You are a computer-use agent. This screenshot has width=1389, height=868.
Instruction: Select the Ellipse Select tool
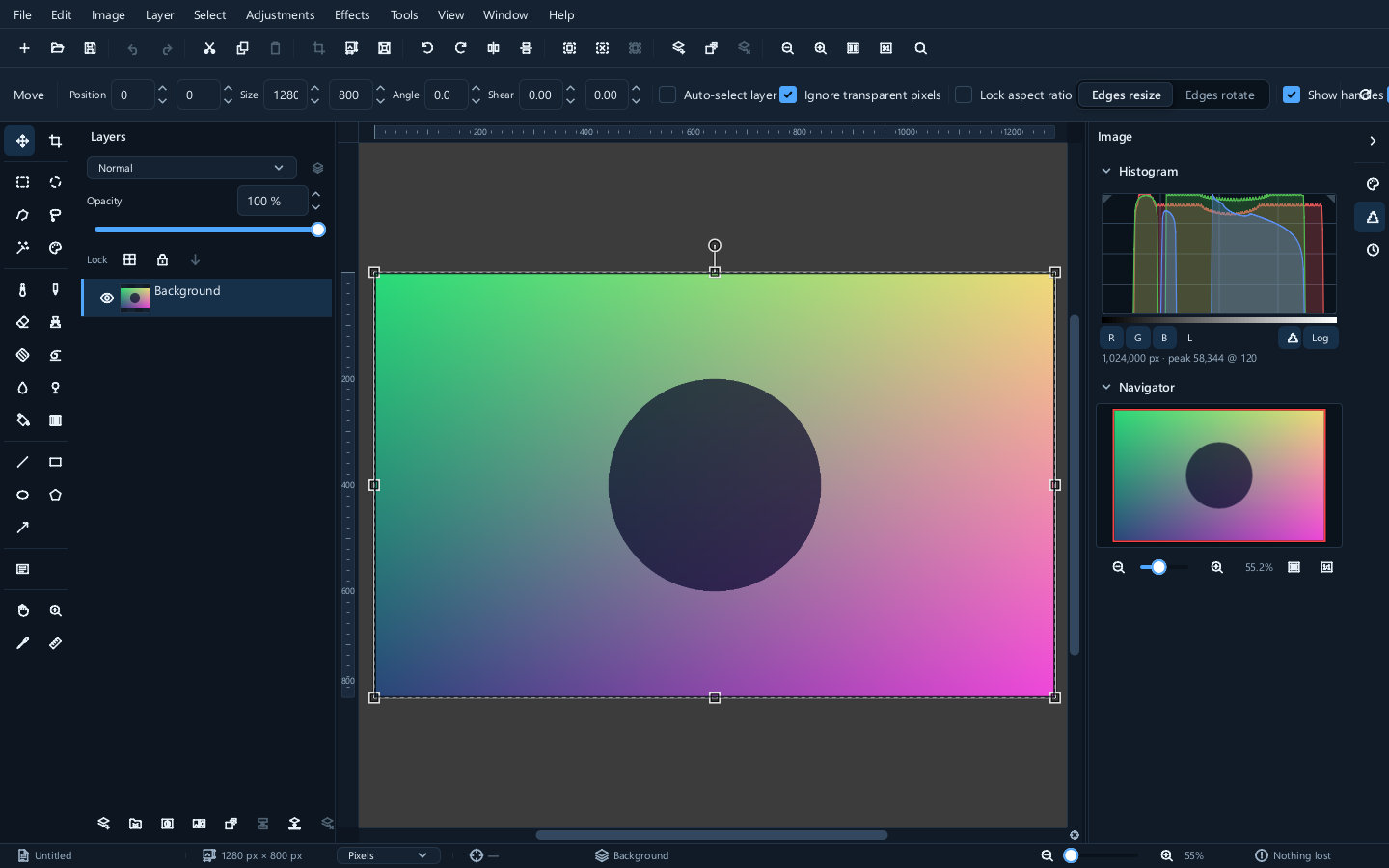(55, 182)
